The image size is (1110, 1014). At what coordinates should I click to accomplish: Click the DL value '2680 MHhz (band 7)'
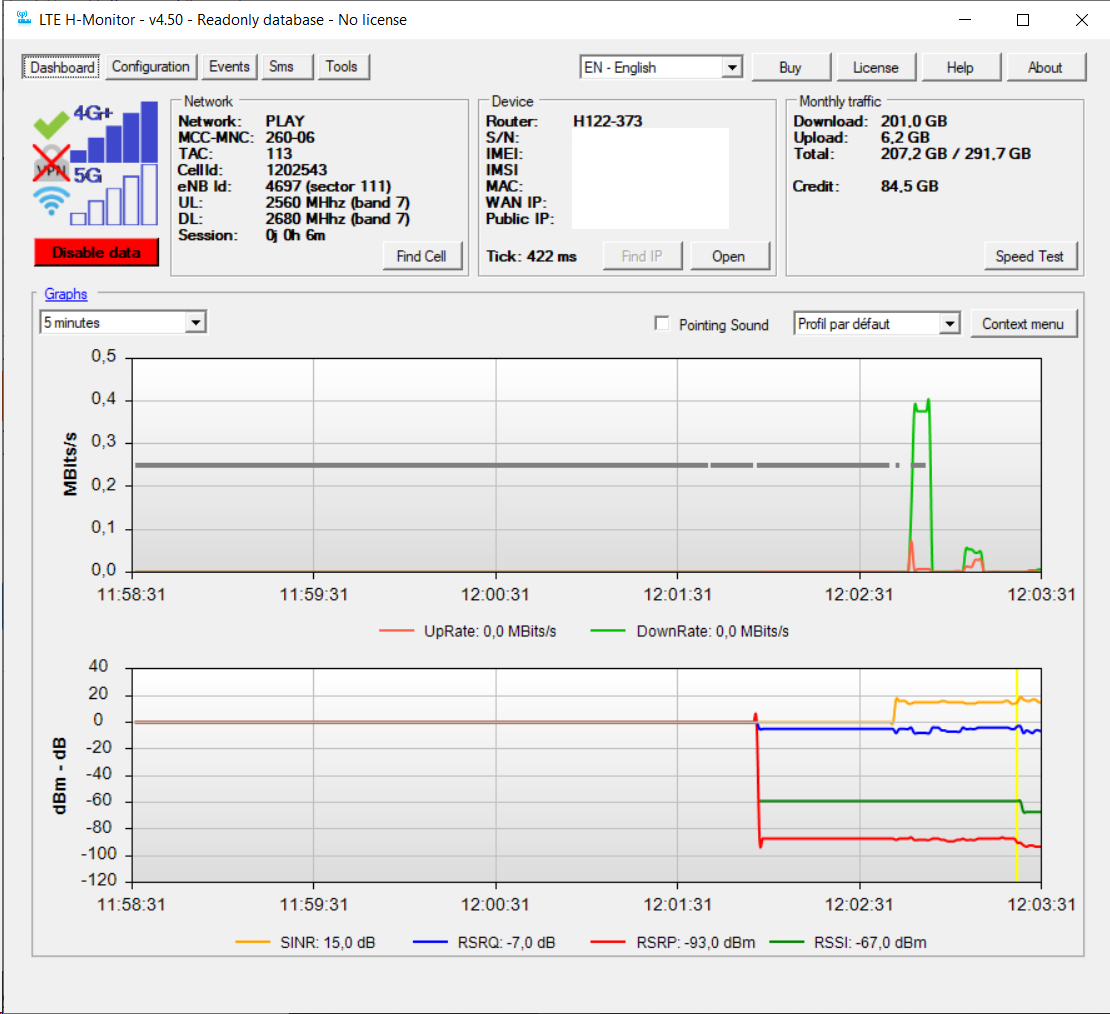coord(338,219)
